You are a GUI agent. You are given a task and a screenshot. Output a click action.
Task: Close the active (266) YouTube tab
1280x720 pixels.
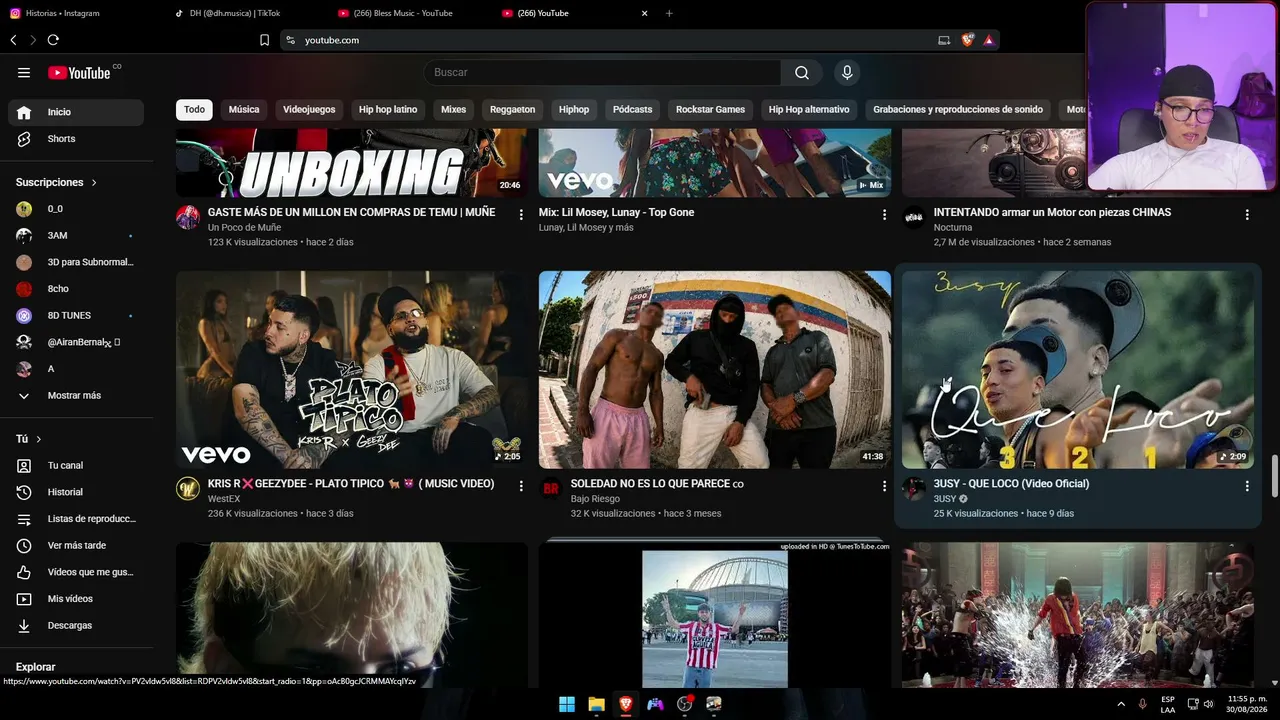pyautogui.click(x=644, y=13)
